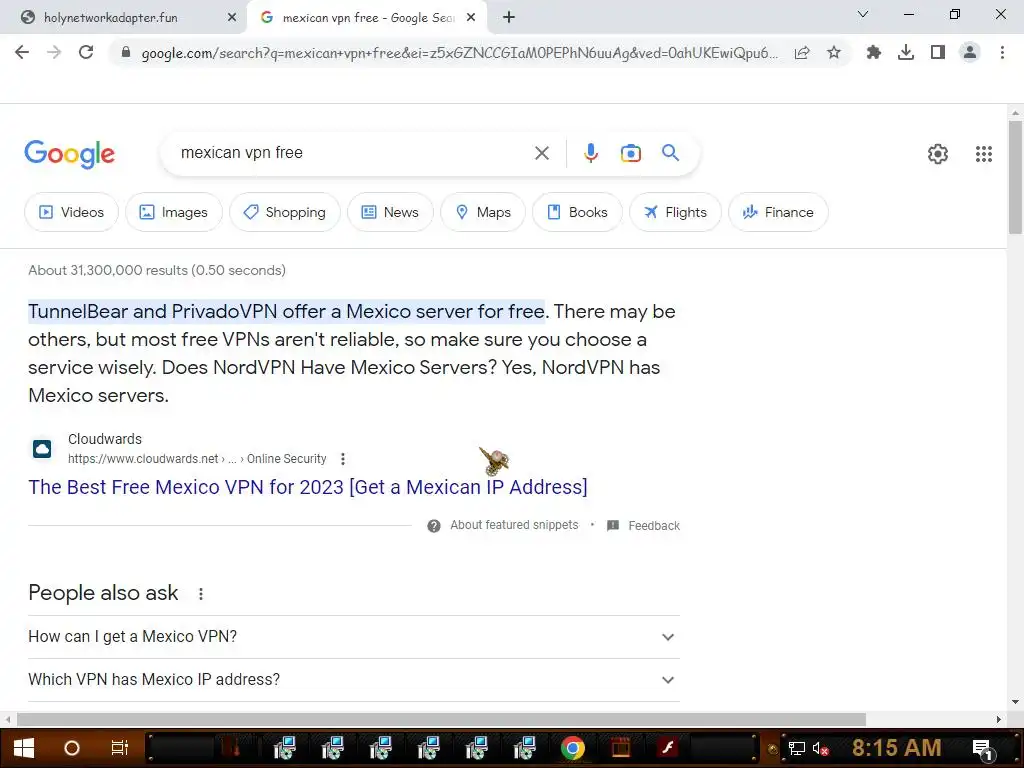Select the mexican vpn free Google tab

(368, 18)
